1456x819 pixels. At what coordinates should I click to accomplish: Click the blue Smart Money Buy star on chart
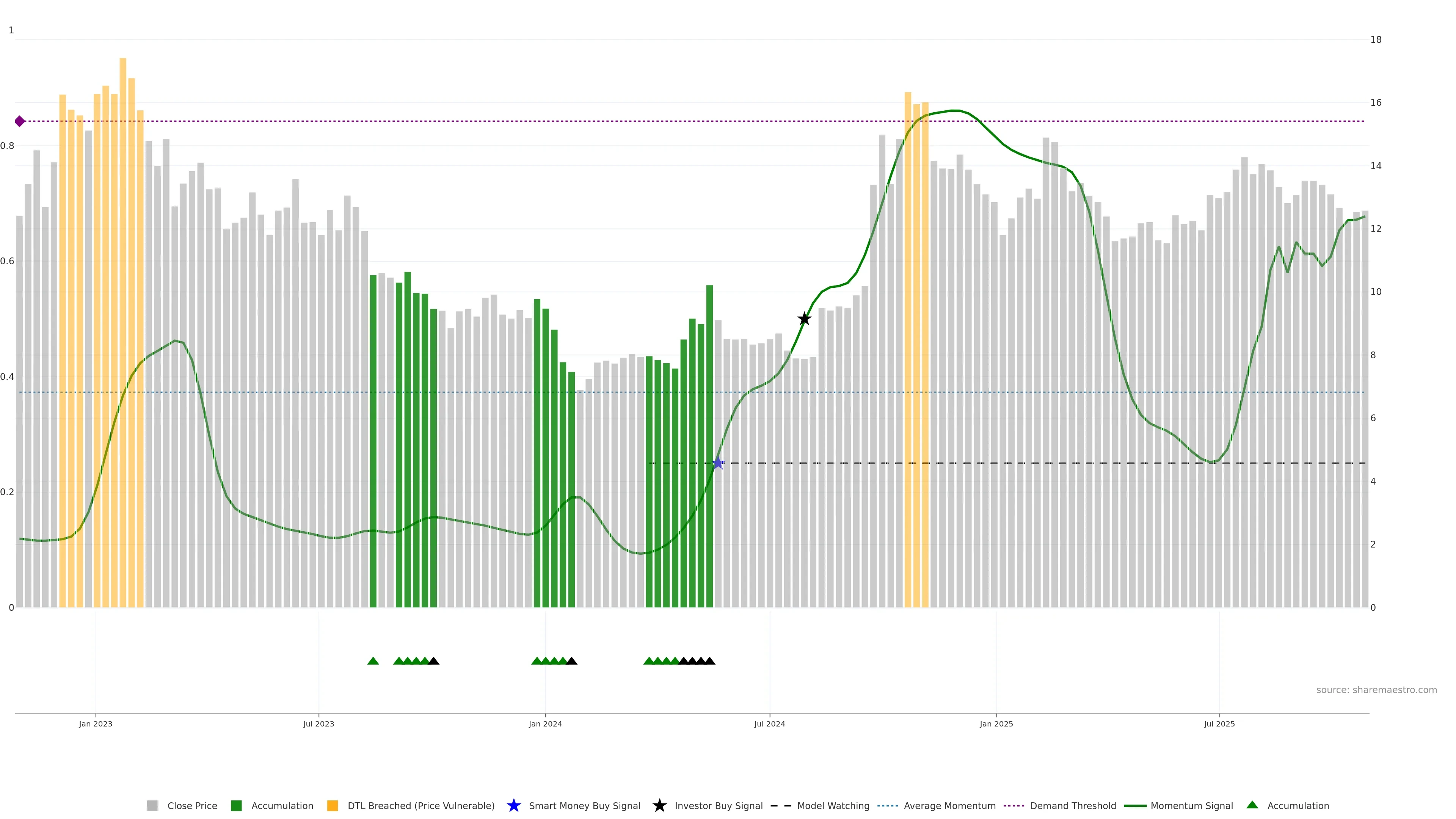(718, 463)
